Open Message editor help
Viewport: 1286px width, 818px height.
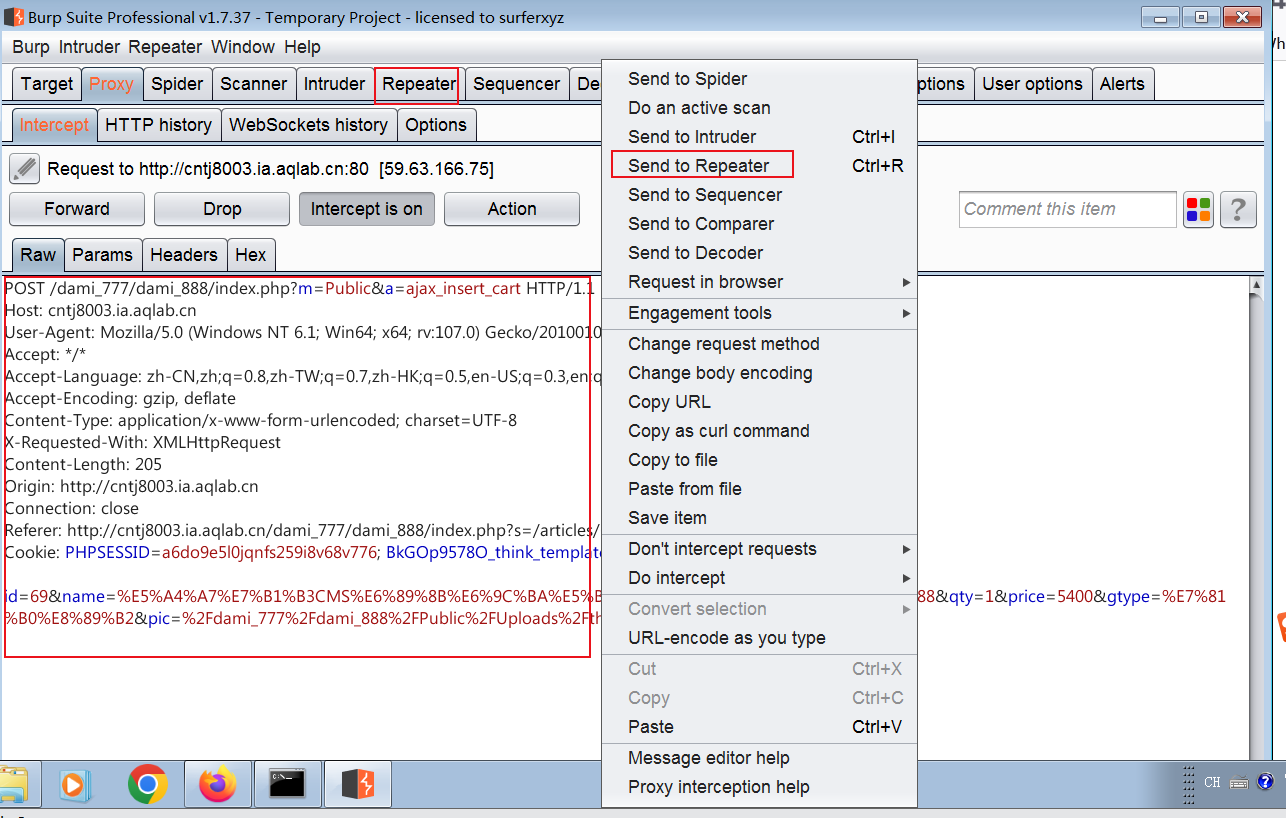(759, 758)
